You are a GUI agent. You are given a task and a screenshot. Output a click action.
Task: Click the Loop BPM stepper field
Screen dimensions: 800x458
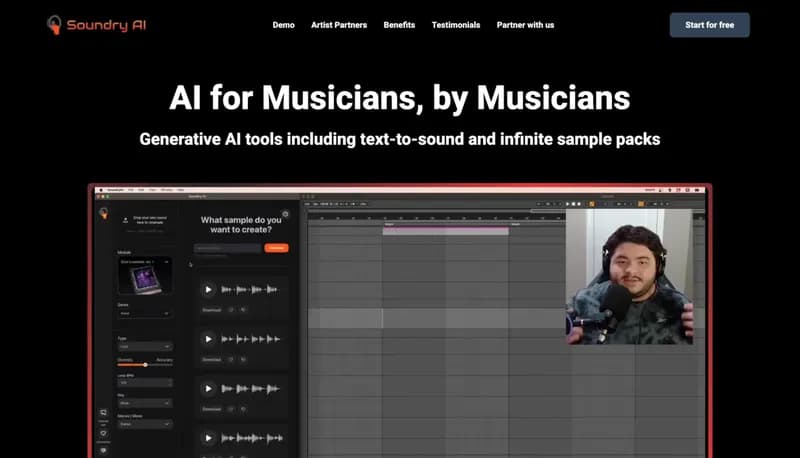pyautogui.click(x=145, y=382)
